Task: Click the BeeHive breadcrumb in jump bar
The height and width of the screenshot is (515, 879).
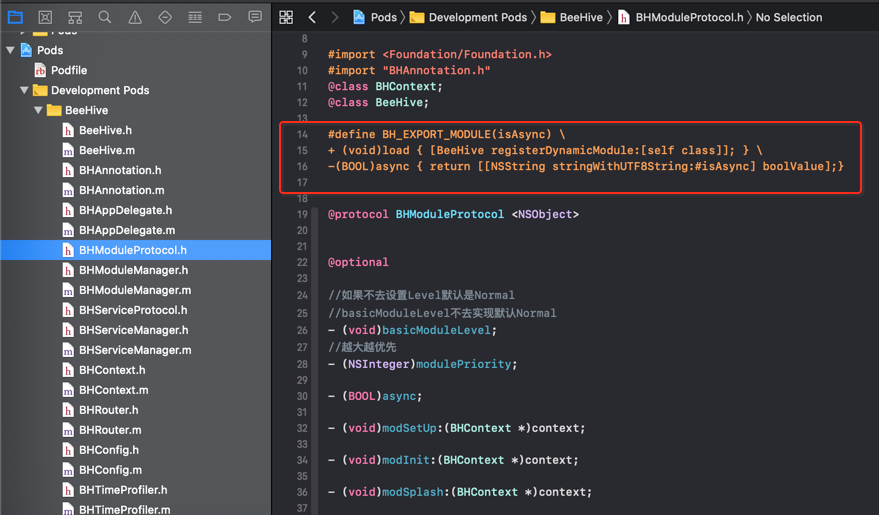Action: point(581,17)
